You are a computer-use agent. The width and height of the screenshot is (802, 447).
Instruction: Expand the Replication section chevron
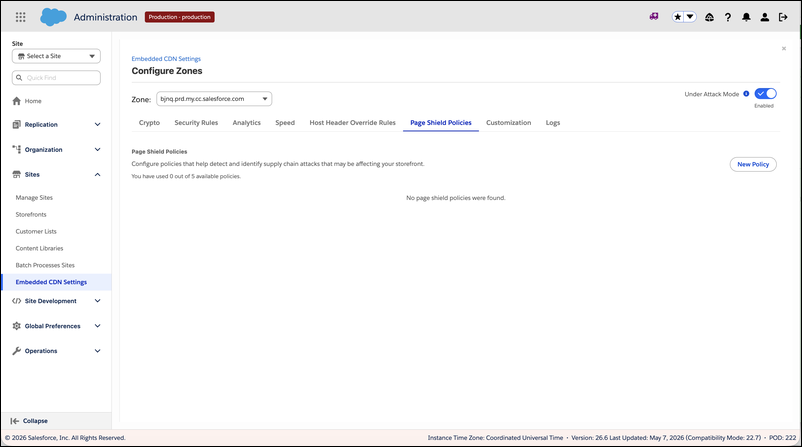coord(97,124)
